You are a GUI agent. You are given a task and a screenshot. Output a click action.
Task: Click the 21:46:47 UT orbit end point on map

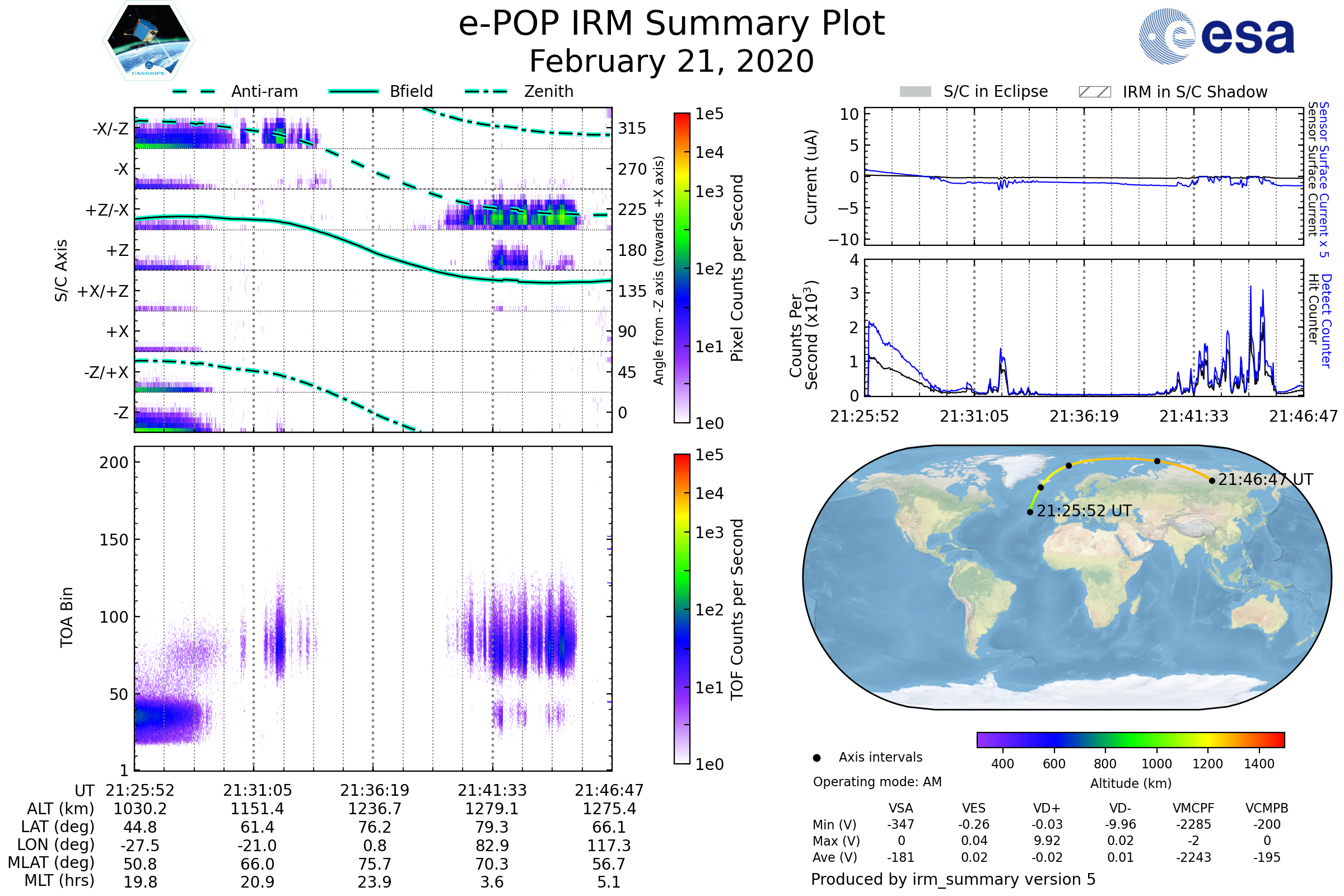[x=1212, y=481]
